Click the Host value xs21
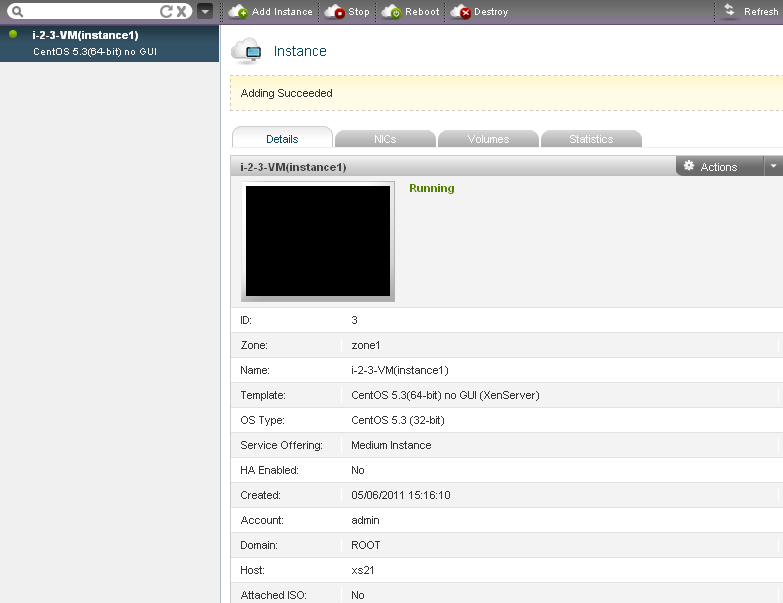783x603 pixels. [x=363, y=570]
